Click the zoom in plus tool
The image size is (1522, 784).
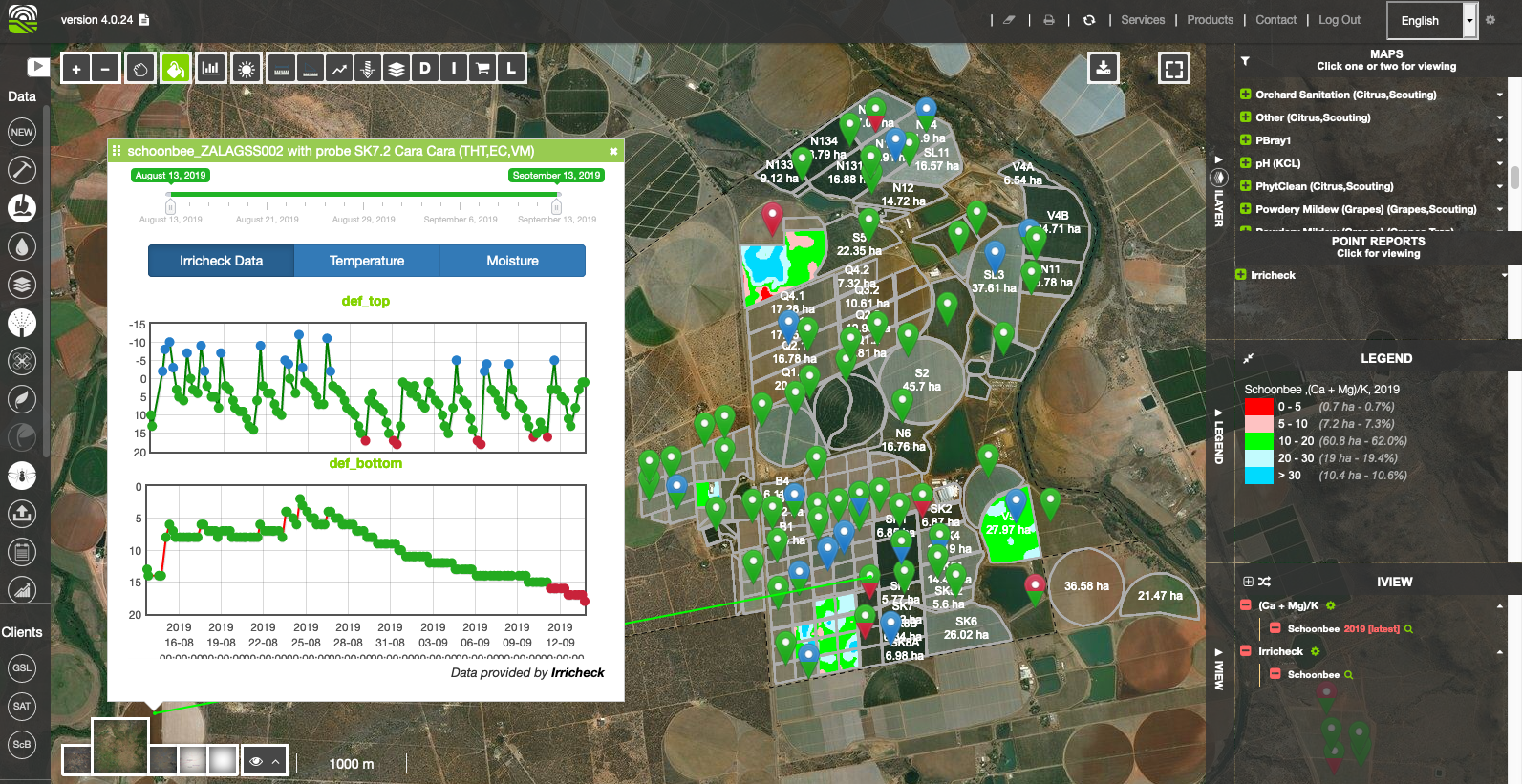[x=76, y=69]
